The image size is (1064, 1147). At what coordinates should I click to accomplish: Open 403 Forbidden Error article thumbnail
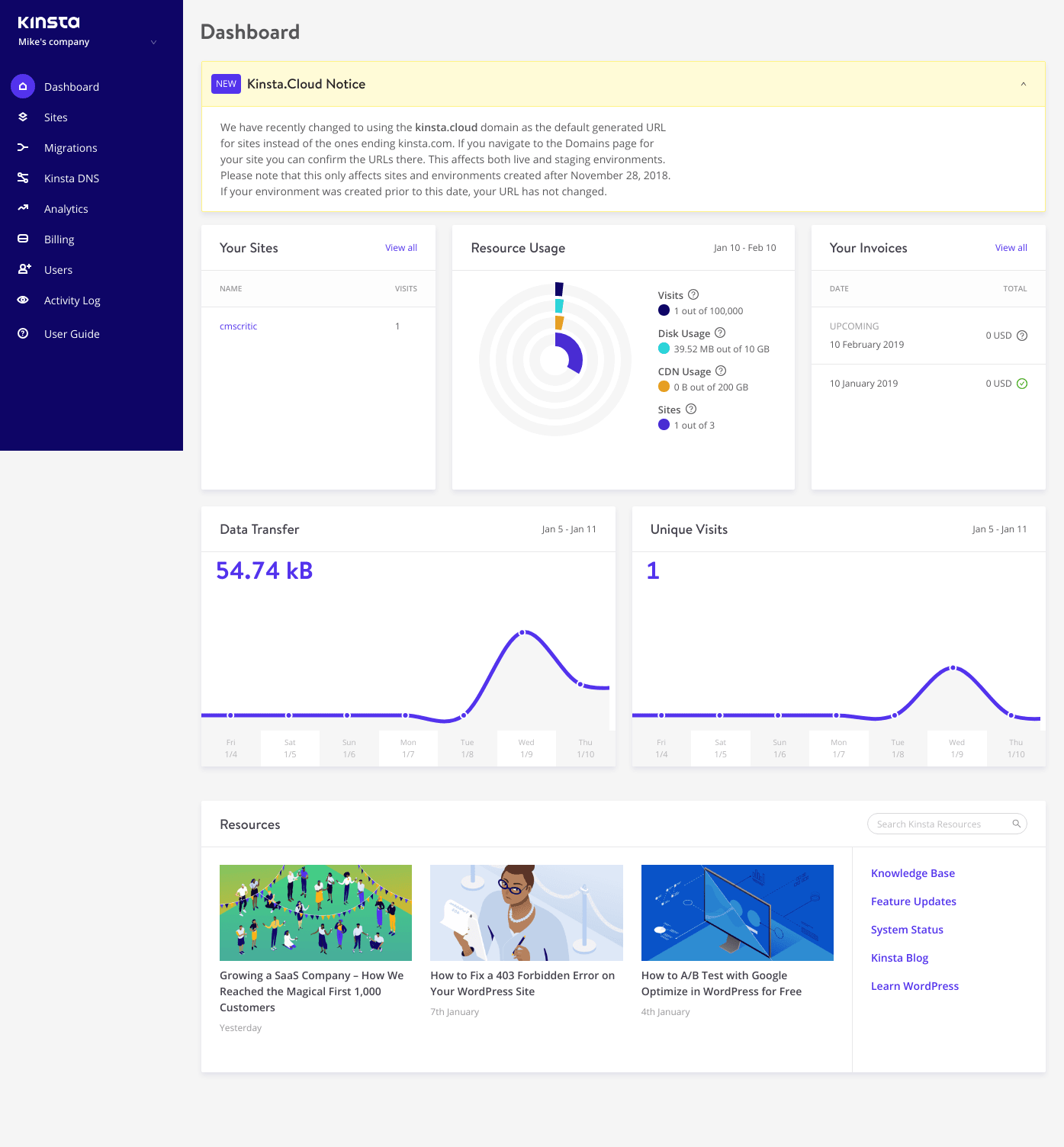click(x=526, y=913)
